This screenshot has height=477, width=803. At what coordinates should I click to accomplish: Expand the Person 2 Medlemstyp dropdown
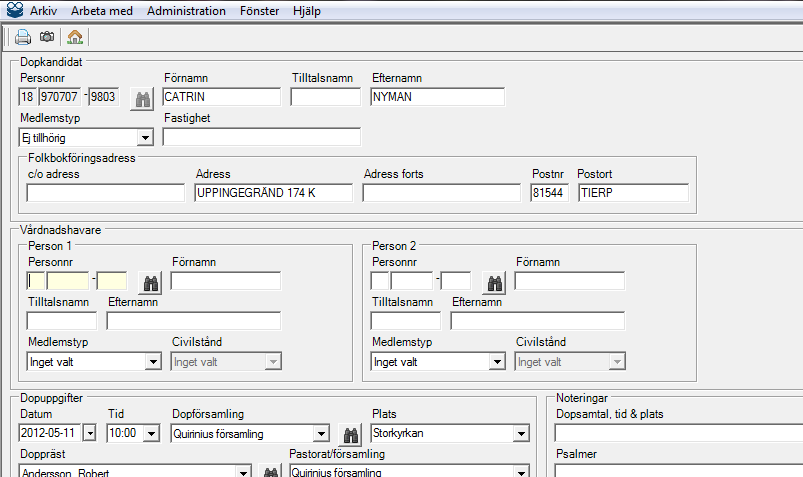[x=497, y=362]
